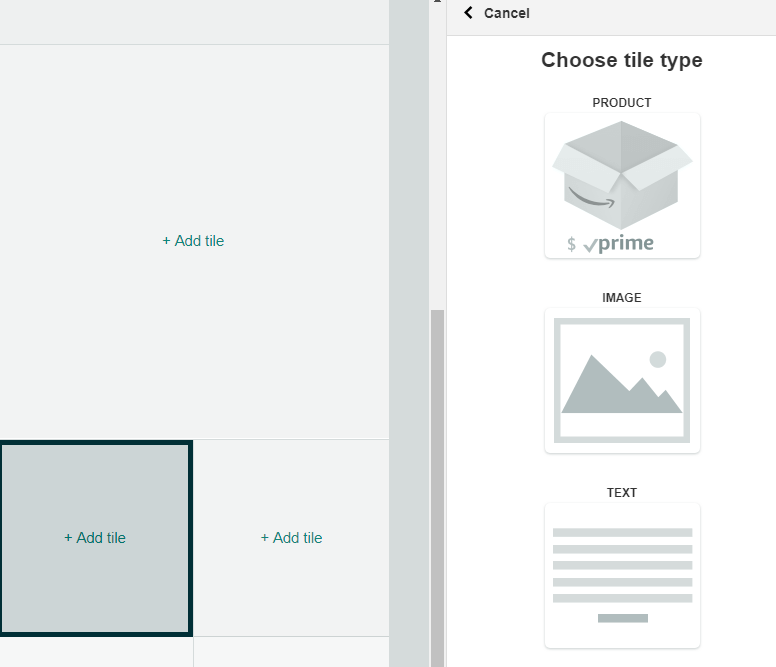Choose the Image tile type picture icon
Image resolution: width=776 pixels, height=667 pixels.
click(x=622, y=381)
